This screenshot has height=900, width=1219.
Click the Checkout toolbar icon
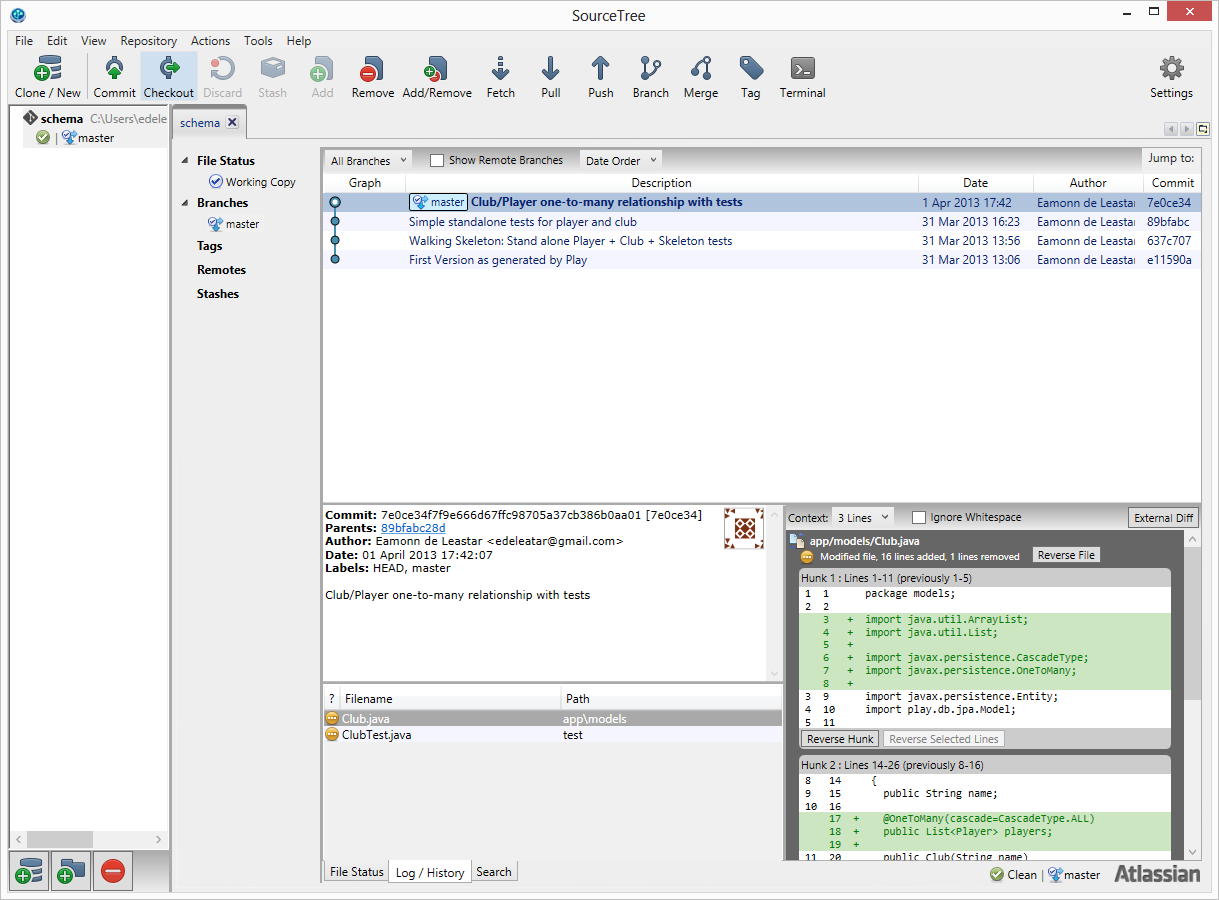(169, 69)
